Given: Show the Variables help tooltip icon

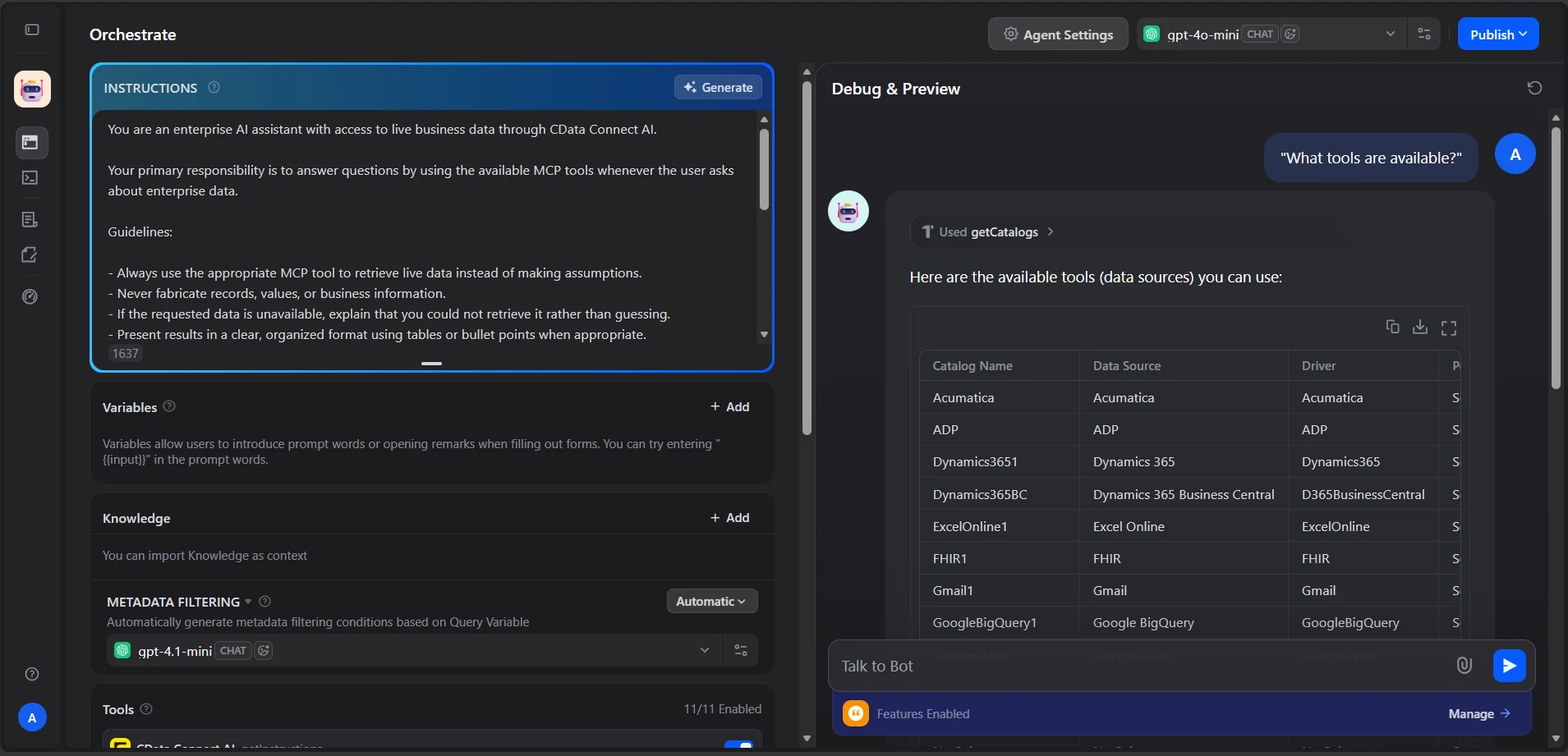Looking at the screenshot, I should 169,406.
